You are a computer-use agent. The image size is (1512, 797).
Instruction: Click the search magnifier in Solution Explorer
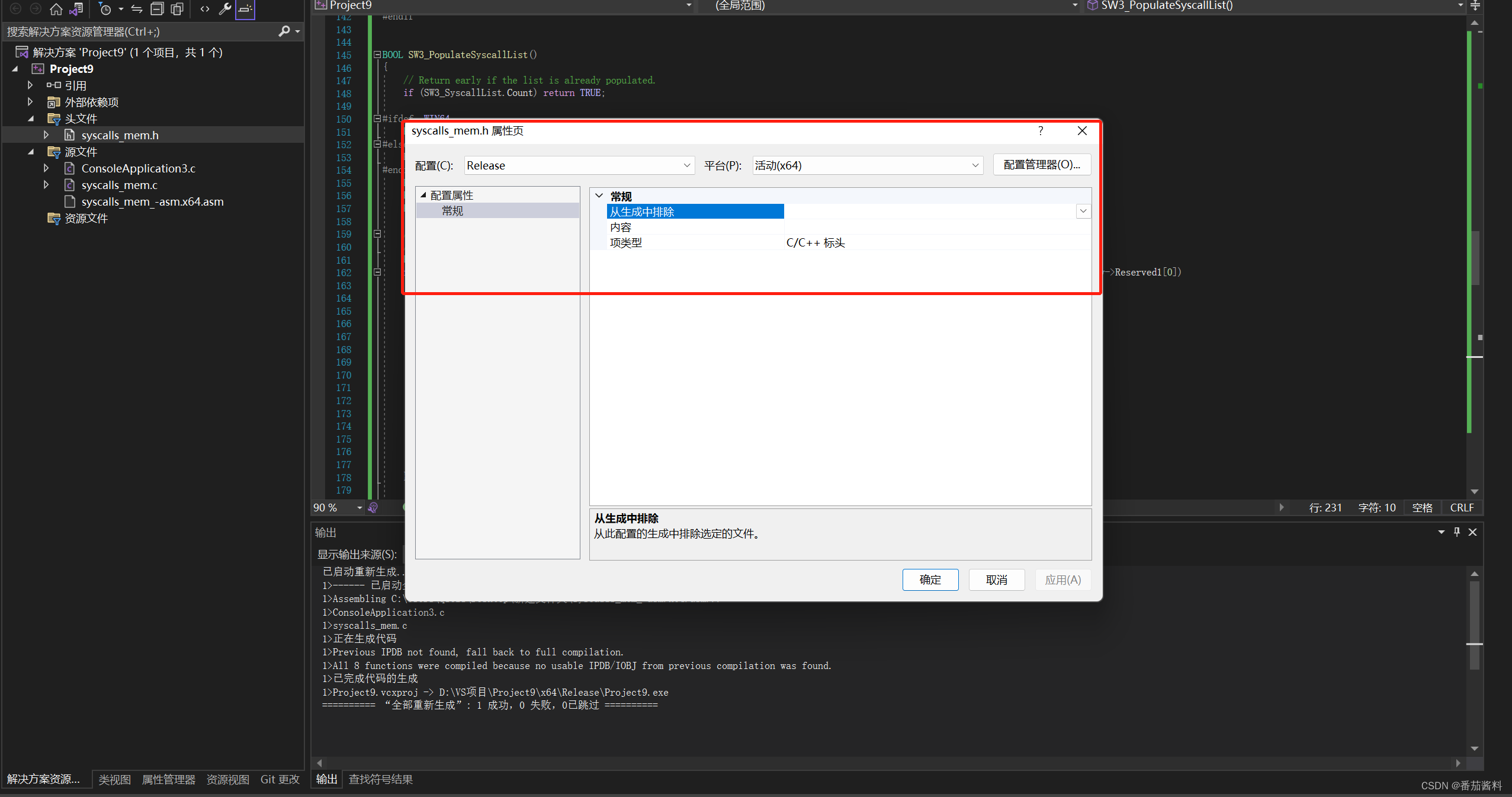[285, 31]
